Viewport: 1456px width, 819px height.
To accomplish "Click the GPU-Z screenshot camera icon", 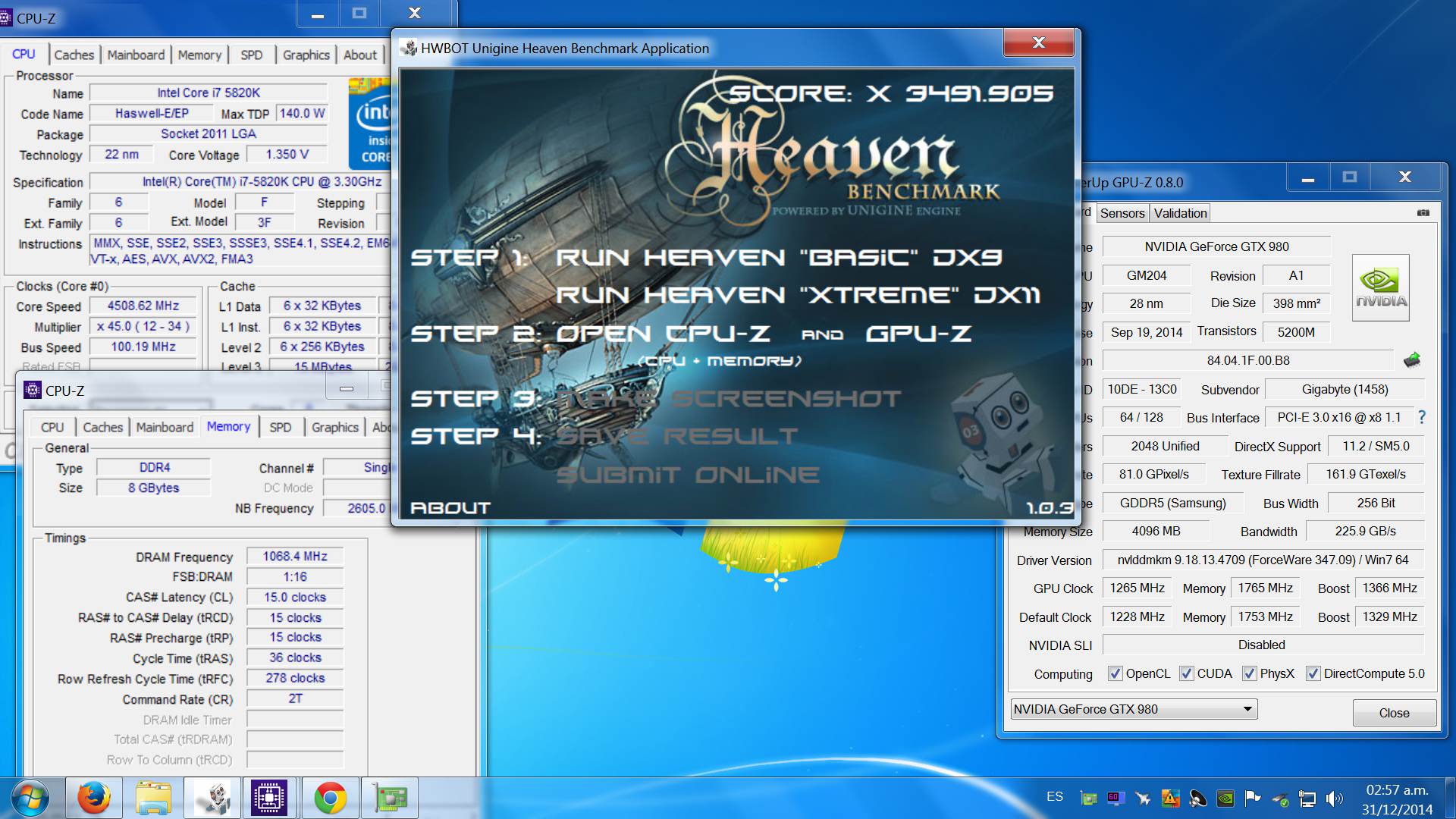I will pos(1423,213).
